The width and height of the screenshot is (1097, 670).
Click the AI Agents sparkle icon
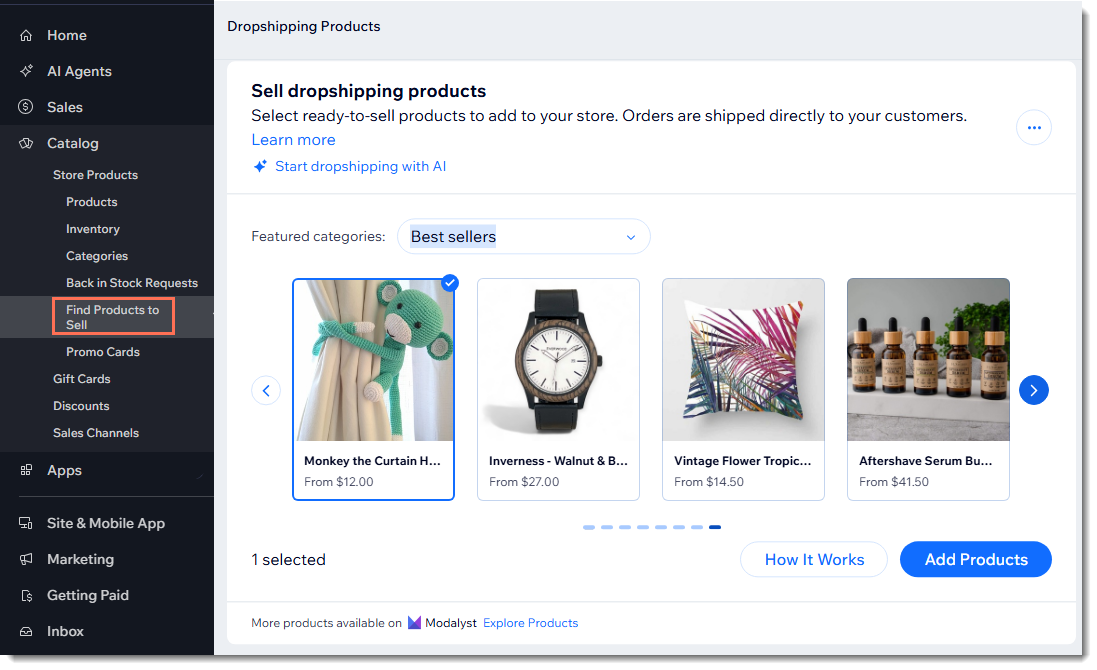(27, 72)
